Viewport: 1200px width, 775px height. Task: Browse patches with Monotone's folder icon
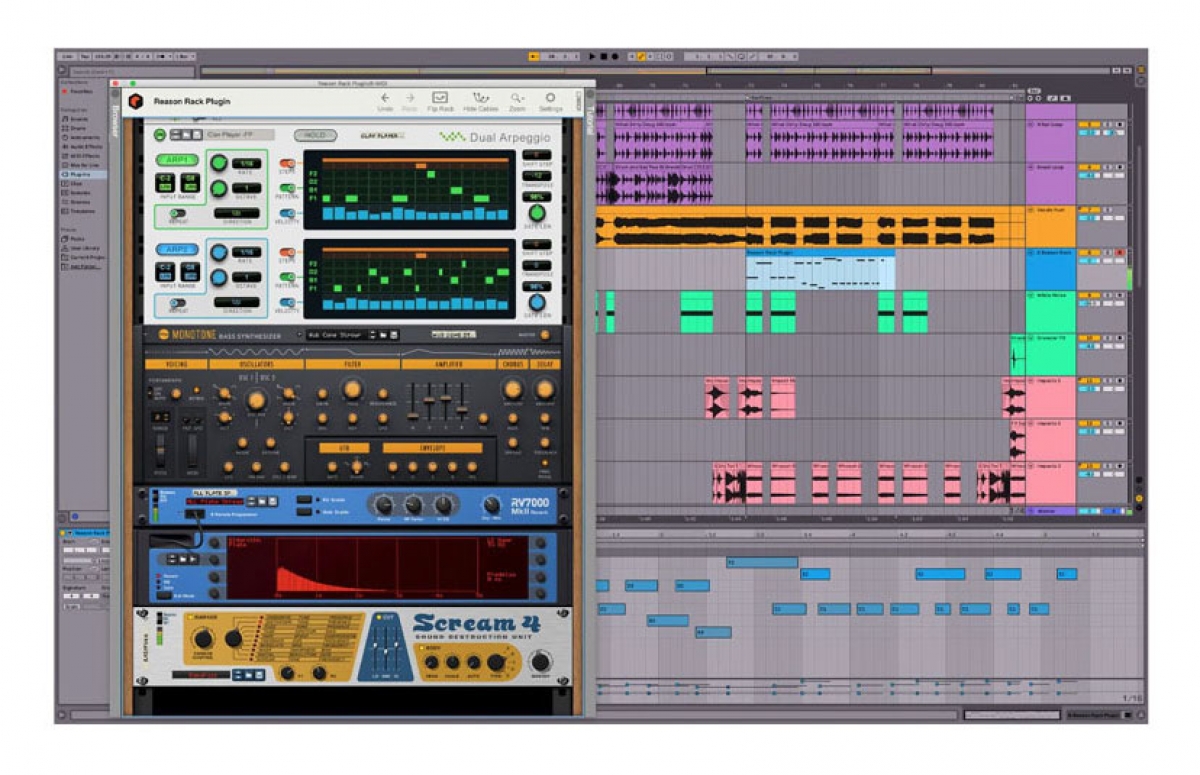tap(382, 335)
